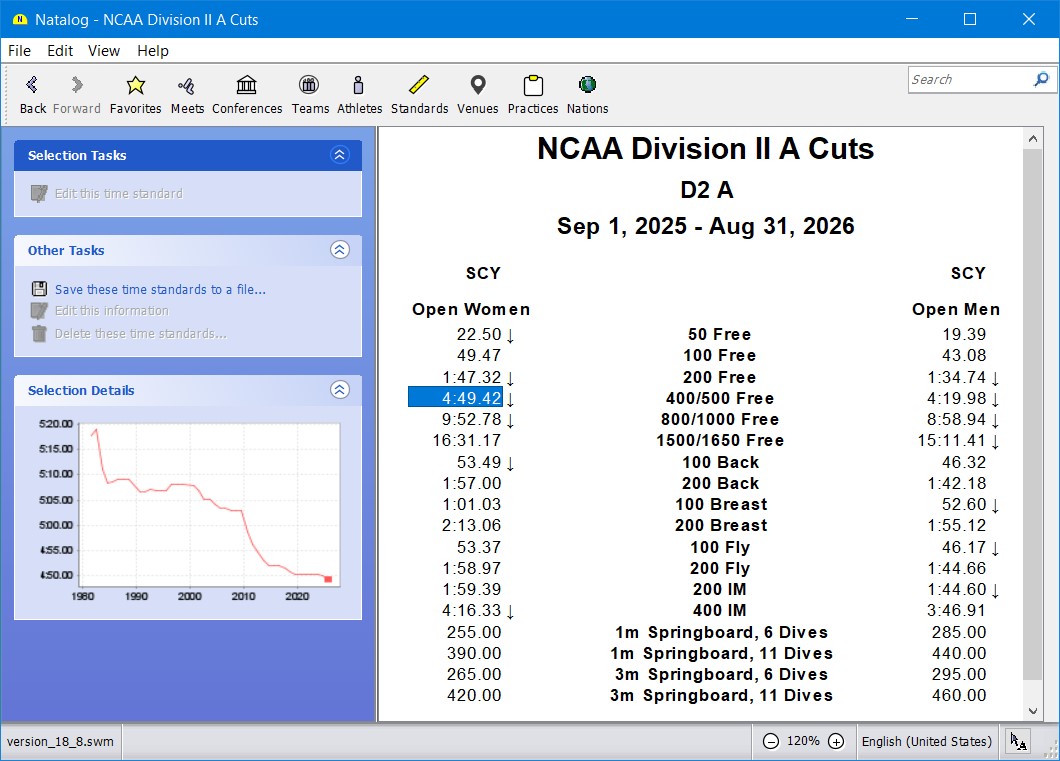
Task: Zoom out with the minus button
Action: (770, 741)
